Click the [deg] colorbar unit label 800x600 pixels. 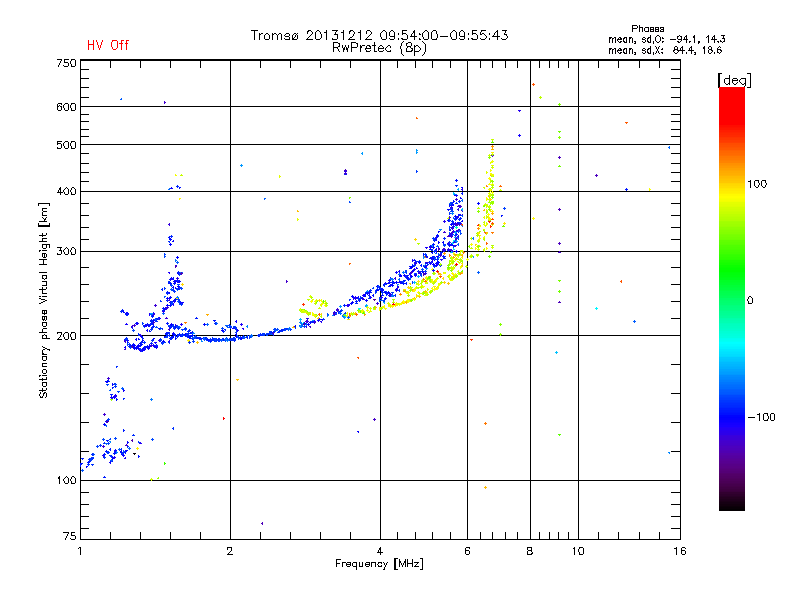click(x=734, y=80)
